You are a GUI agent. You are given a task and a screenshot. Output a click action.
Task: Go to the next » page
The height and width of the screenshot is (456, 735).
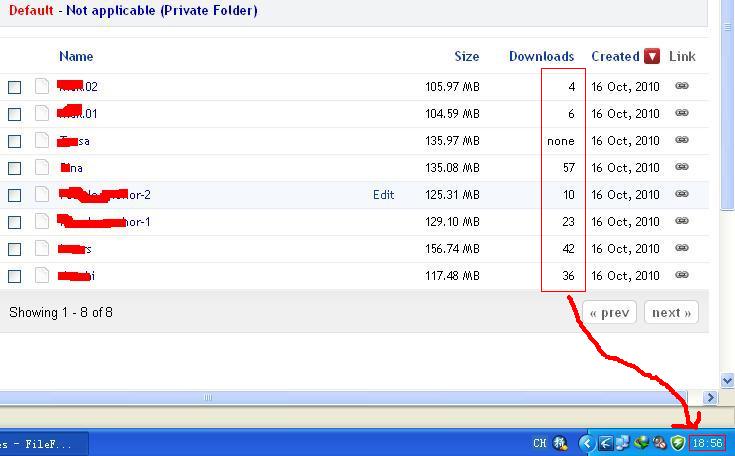[671, 312]
